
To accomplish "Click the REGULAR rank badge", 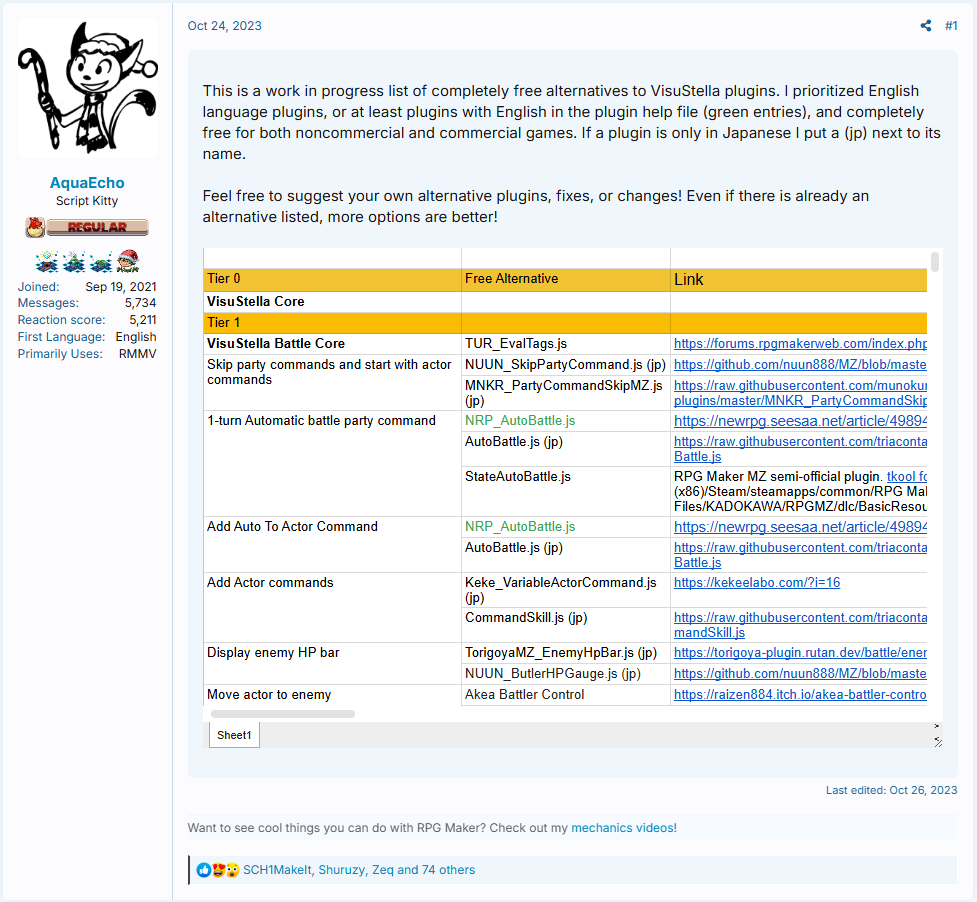I will [87, 227].
